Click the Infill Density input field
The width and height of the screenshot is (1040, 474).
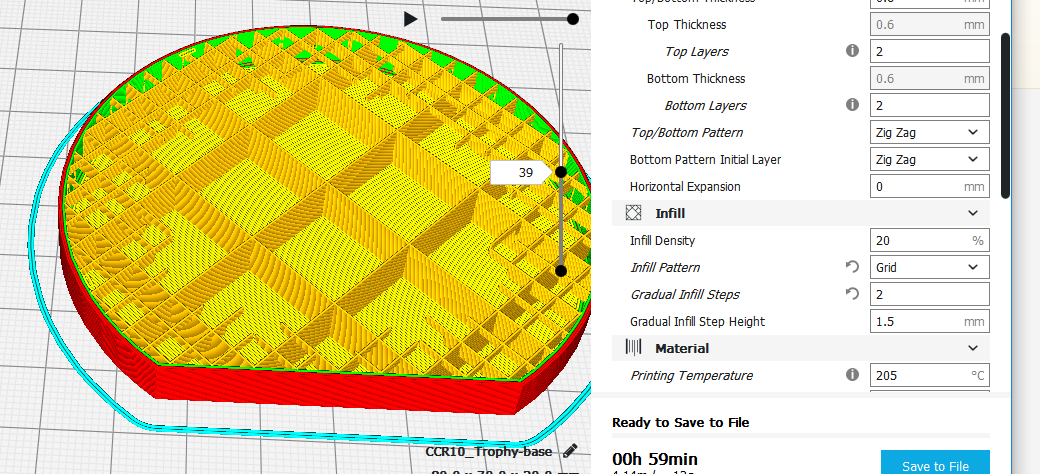[918, 240]
